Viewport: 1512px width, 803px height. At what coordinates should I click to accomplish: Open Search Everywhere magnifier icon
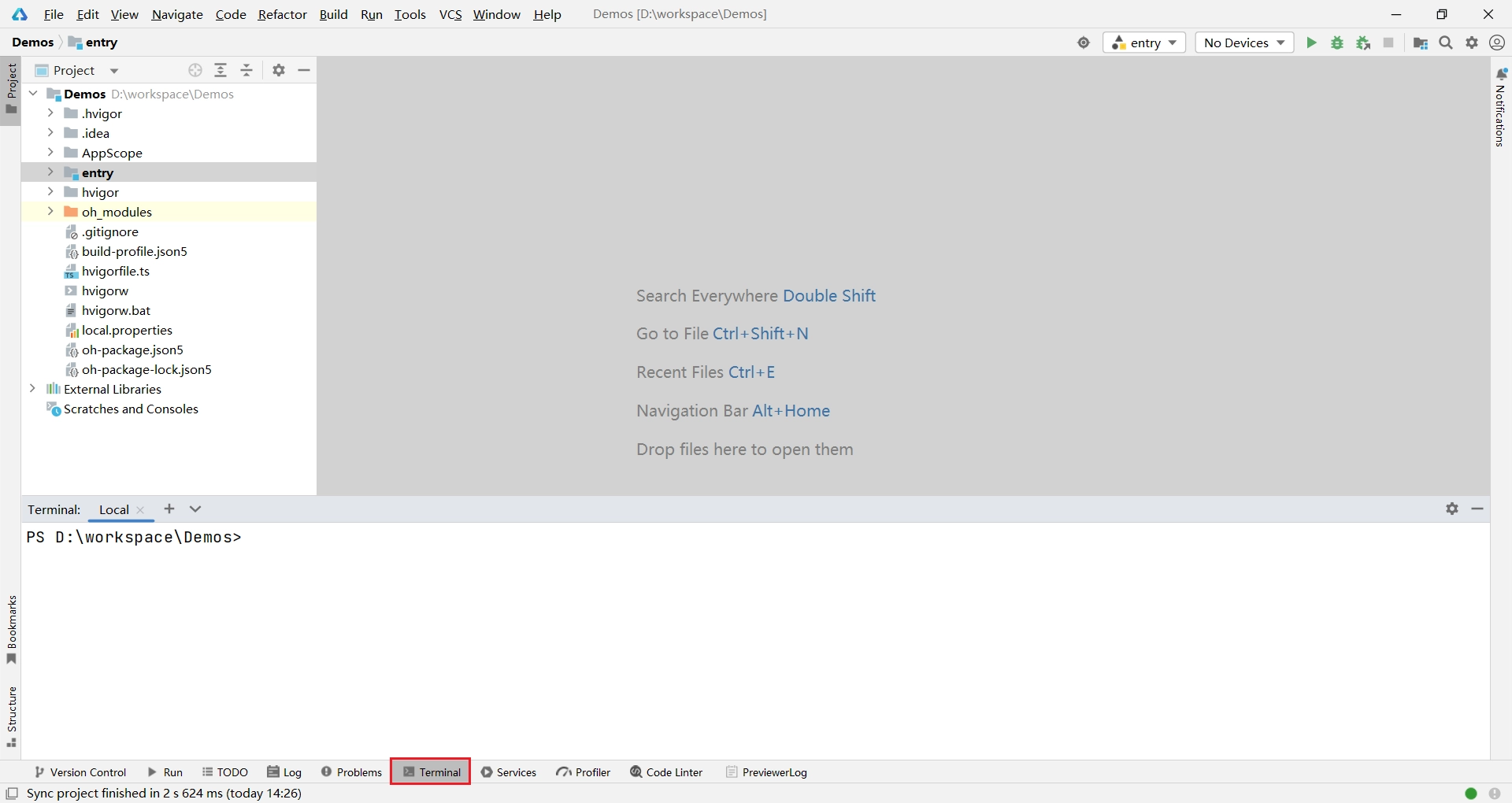1446,43
